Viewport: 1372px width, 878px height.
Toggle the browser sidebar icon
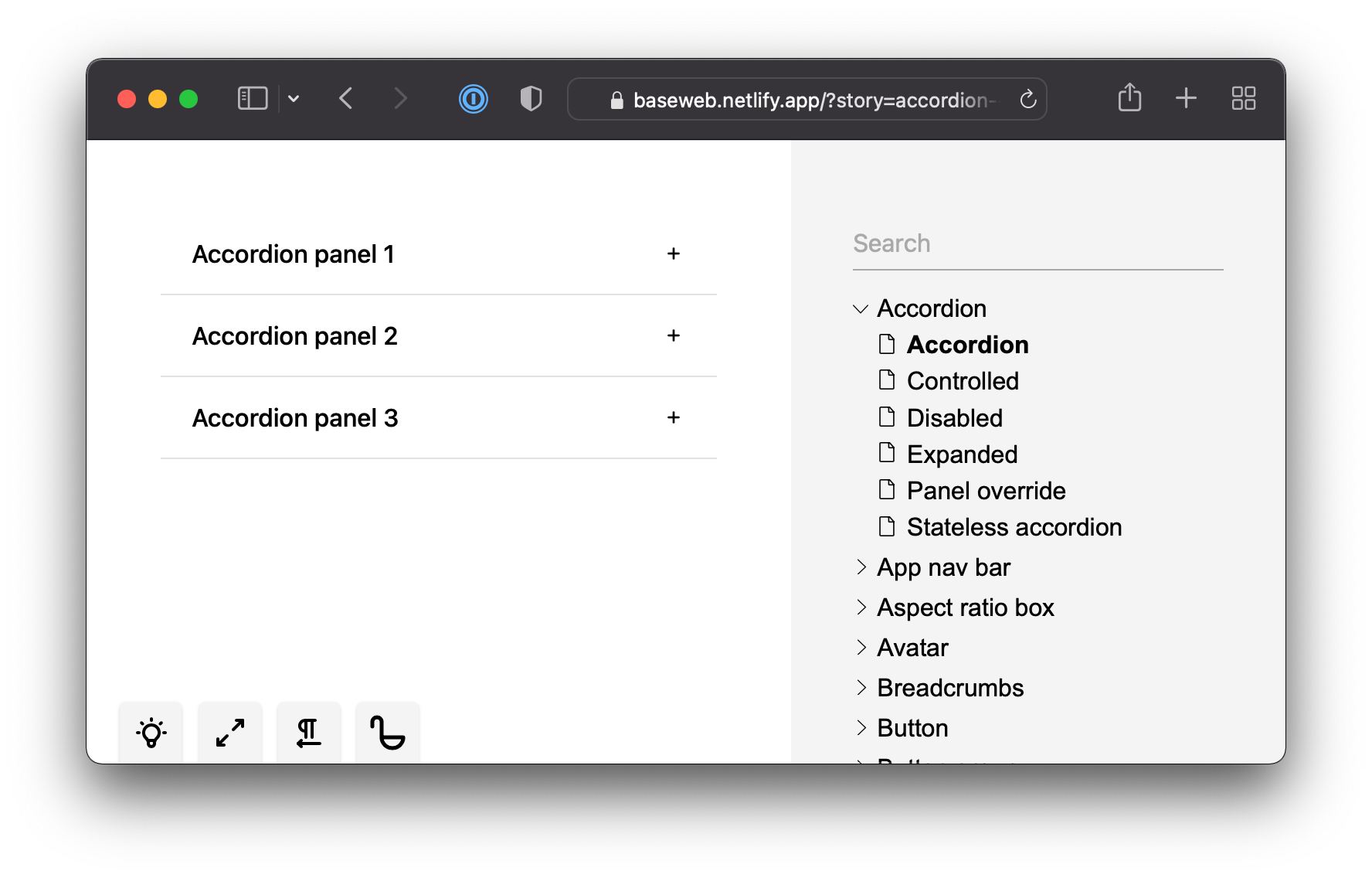coord(252,98)
